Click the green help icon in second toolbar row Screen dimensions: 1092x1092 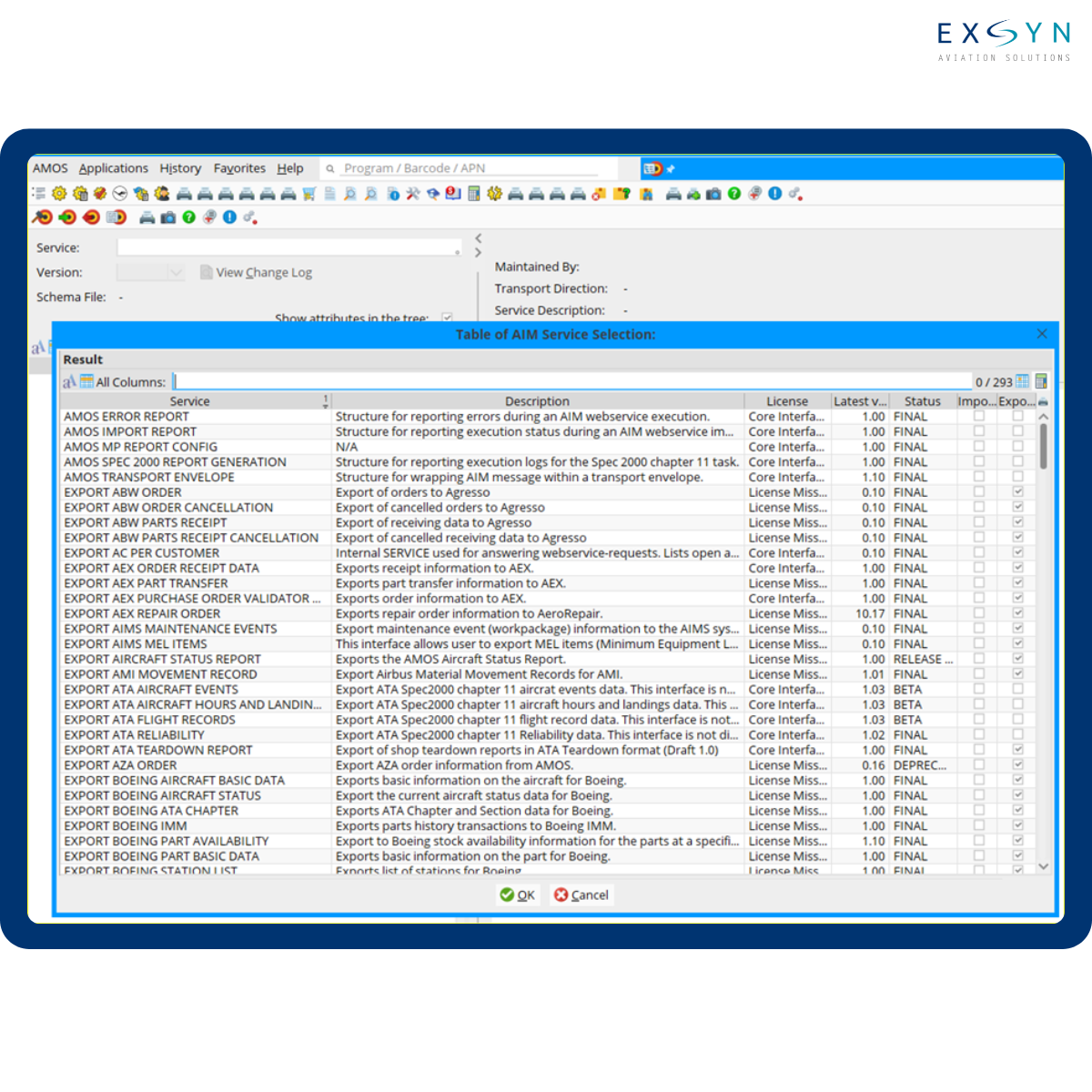(188, 217)
